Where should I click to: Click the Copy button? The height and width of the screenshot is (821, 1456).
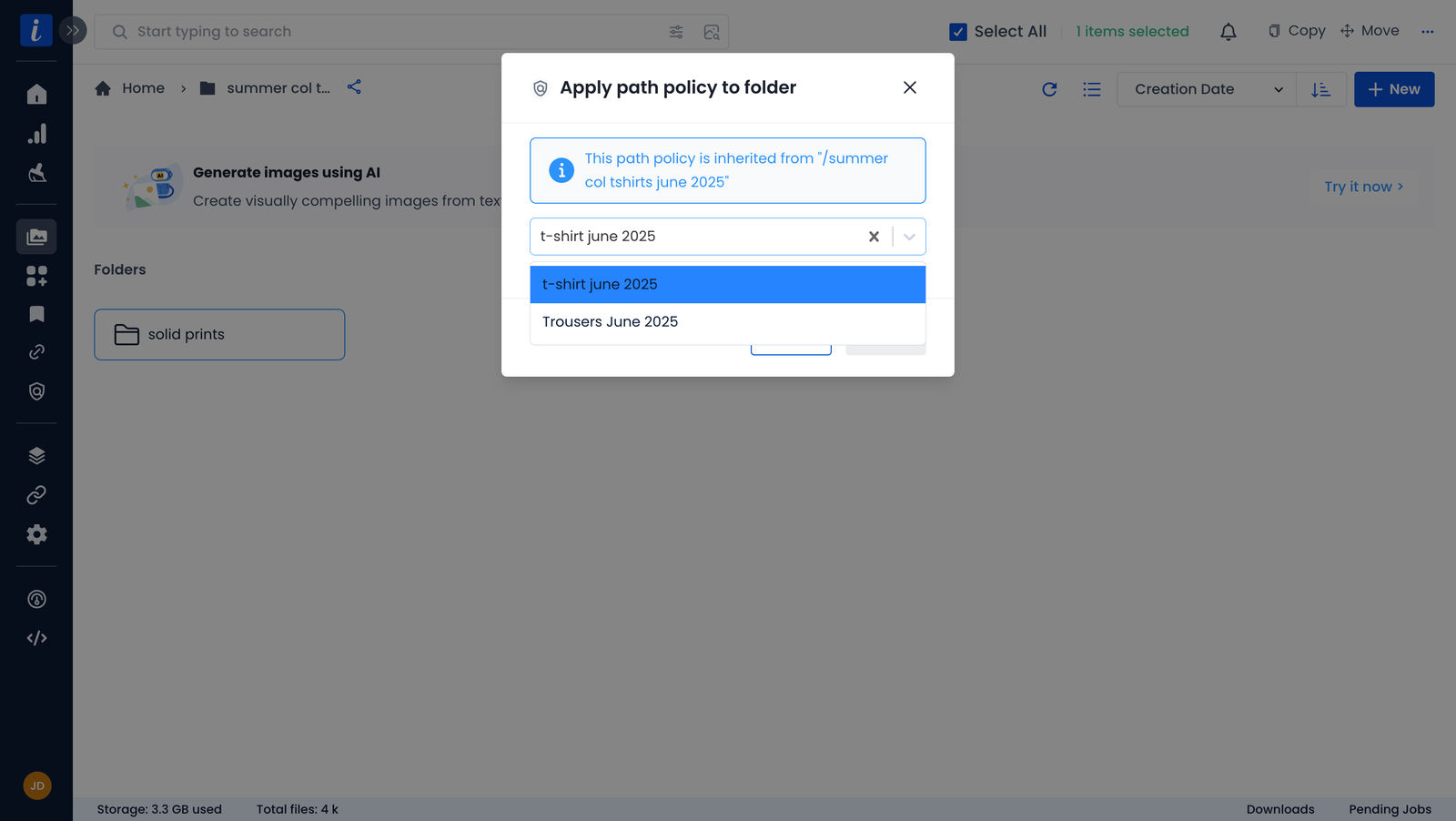(1297, 31)
